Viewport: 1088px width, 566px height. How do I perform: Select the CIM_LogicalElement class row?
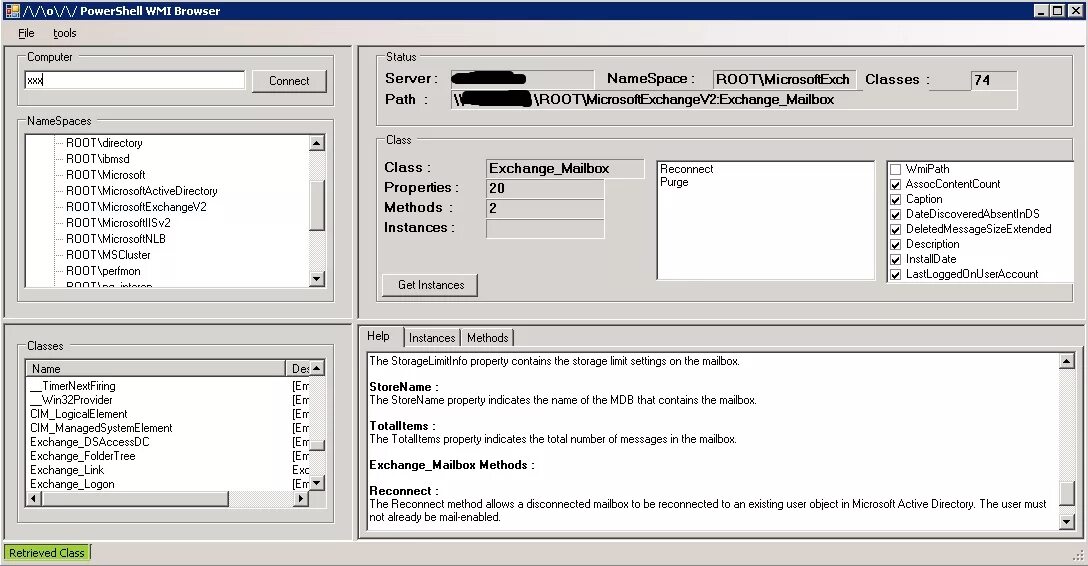[78, 414]
